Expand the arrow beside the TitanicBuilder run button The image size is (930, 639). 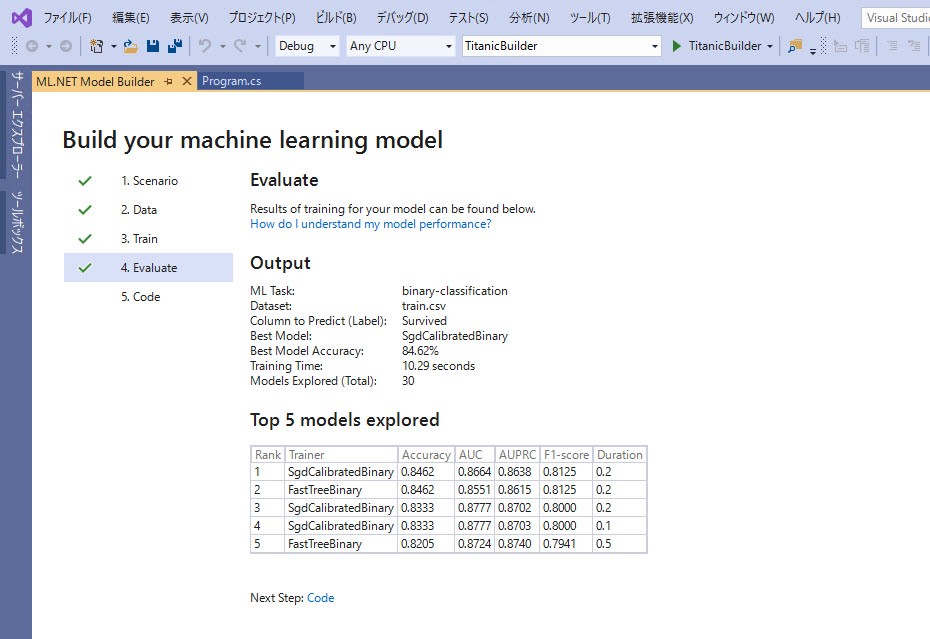[x=770, y=46]
